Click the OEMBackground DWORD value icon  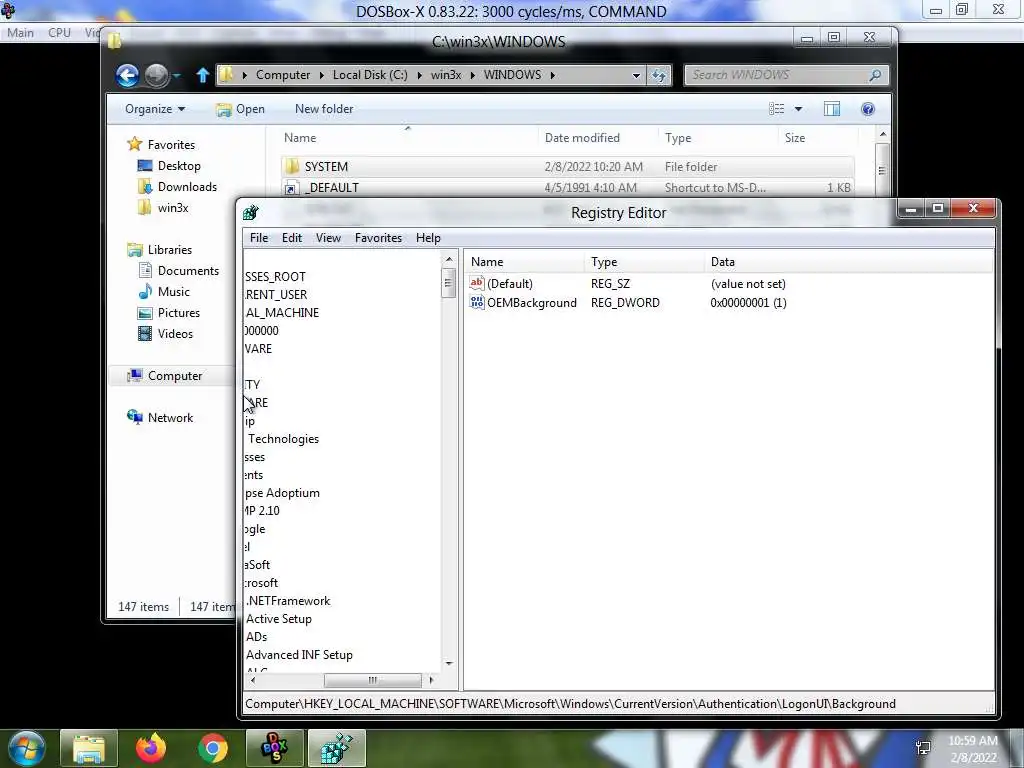coord(477,302)
